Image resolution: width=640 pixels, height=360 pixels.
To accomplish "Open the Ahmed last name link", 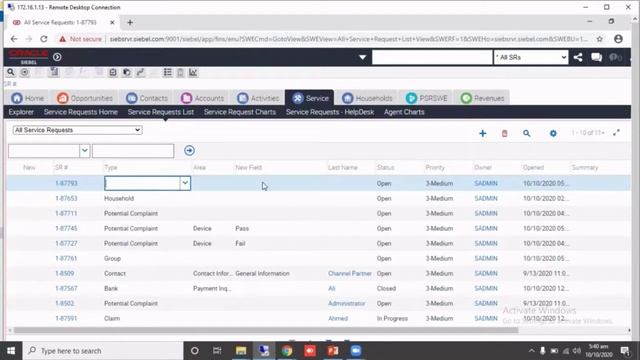I will (x=338, y=318).
